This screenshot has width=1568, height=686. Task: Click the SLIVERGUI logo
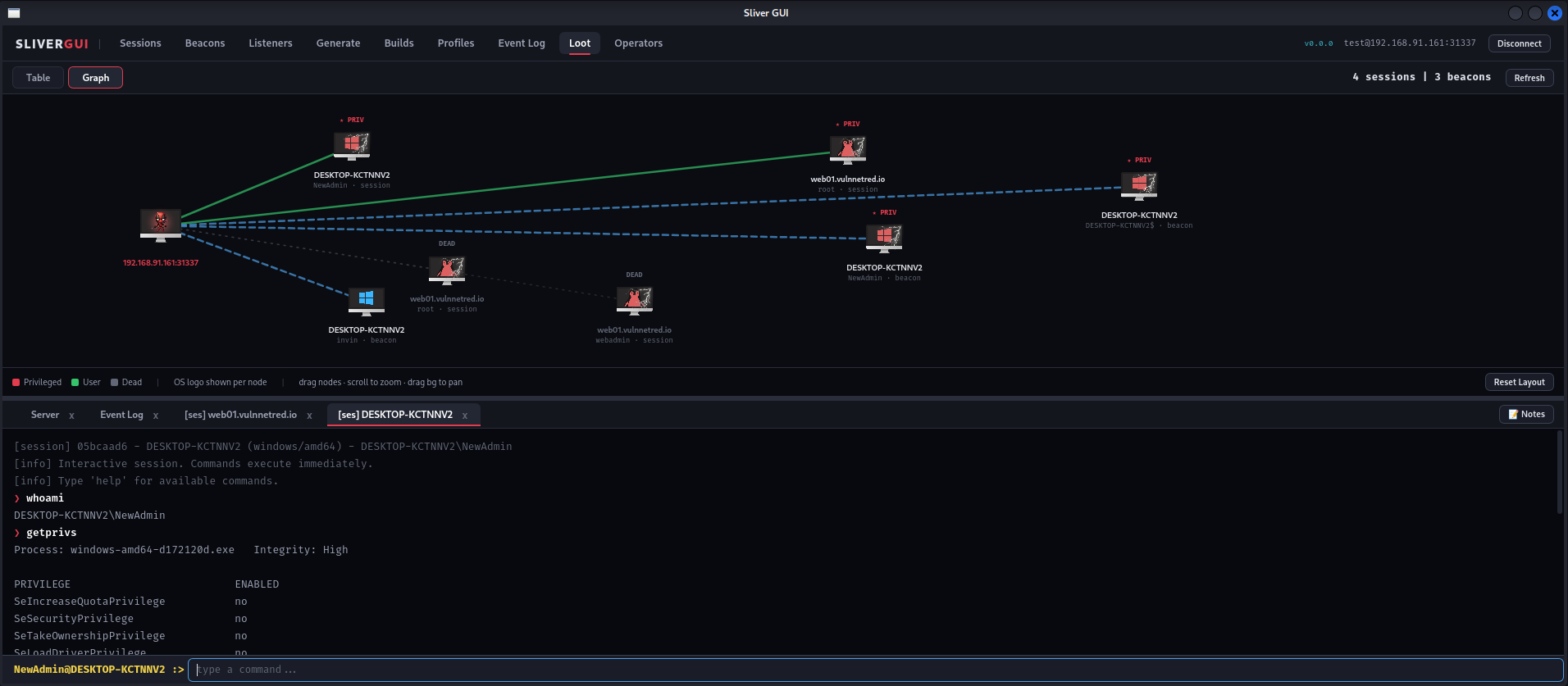pos(52,44)
